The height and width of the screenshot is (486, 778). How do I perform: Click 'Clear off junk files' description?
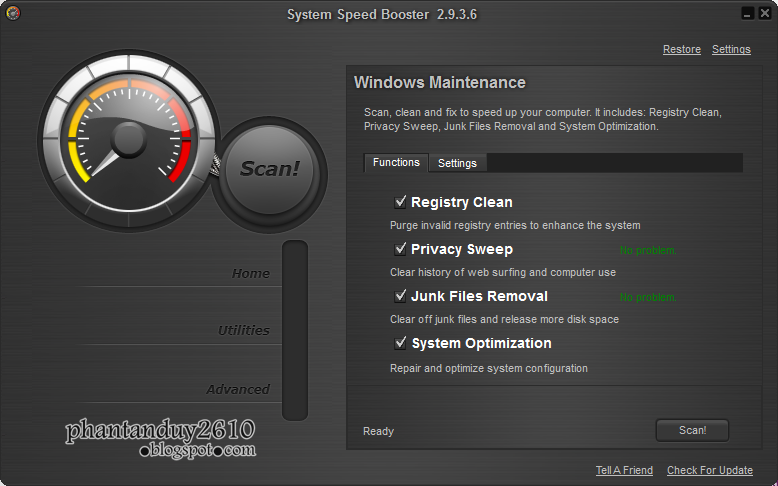(504, 319)
